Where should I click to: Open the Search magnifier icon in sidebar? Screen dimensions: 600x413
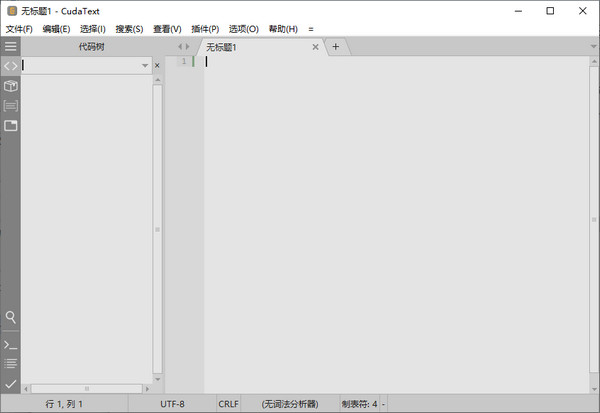[11, 317]
